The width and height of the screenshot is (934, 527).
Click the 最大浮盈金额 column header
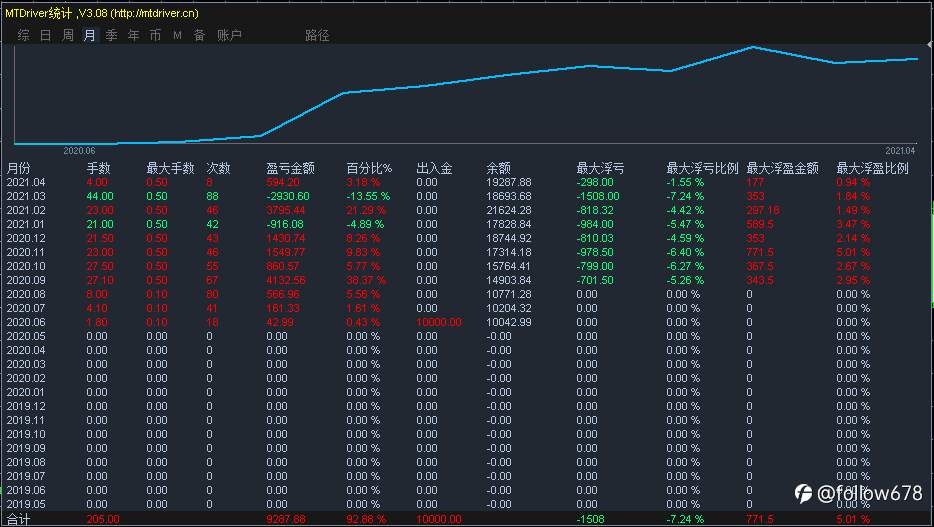(x=783, y=168)
